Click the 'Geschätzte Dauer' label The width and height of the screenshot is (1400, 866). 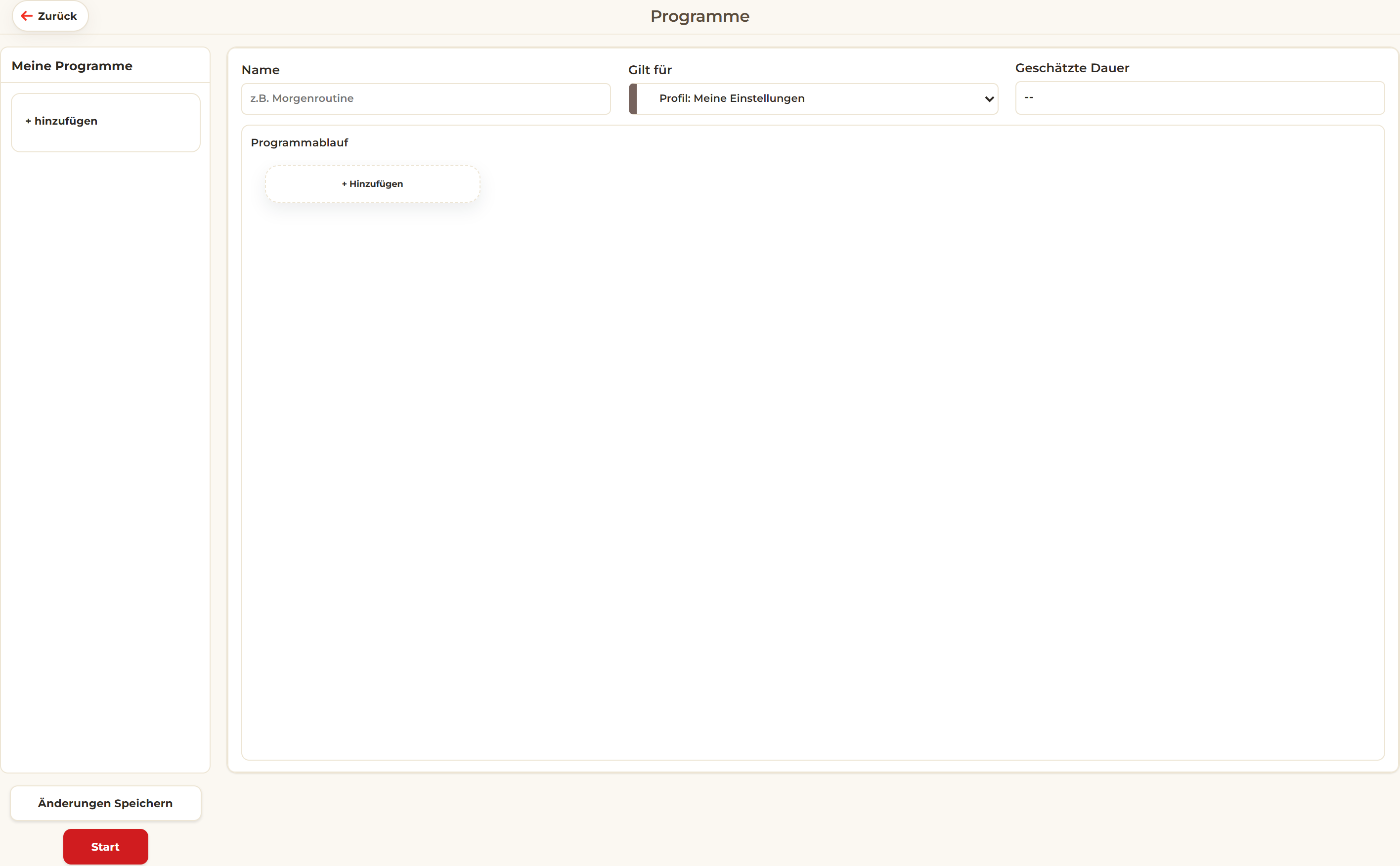point(1072,68)
